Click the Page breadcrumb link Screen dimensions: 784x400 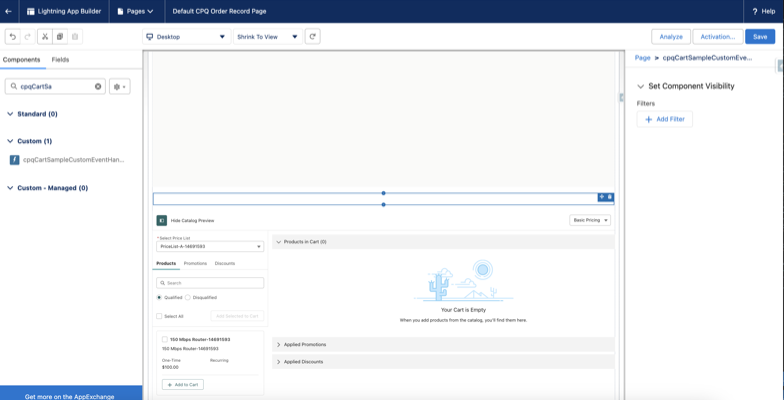point(642,58)
